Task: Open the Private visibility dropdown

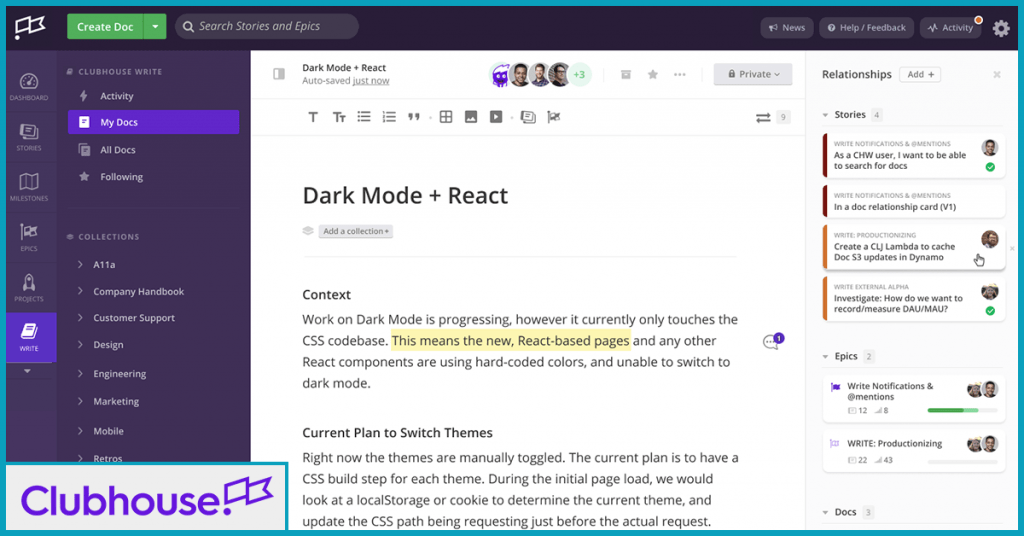Action: (753, 74)
